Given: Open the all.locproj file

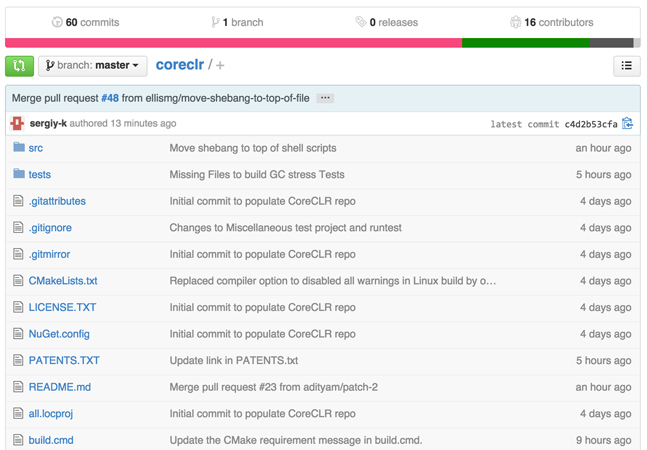Looking at the screenshot, I should (x=51, y=414).
